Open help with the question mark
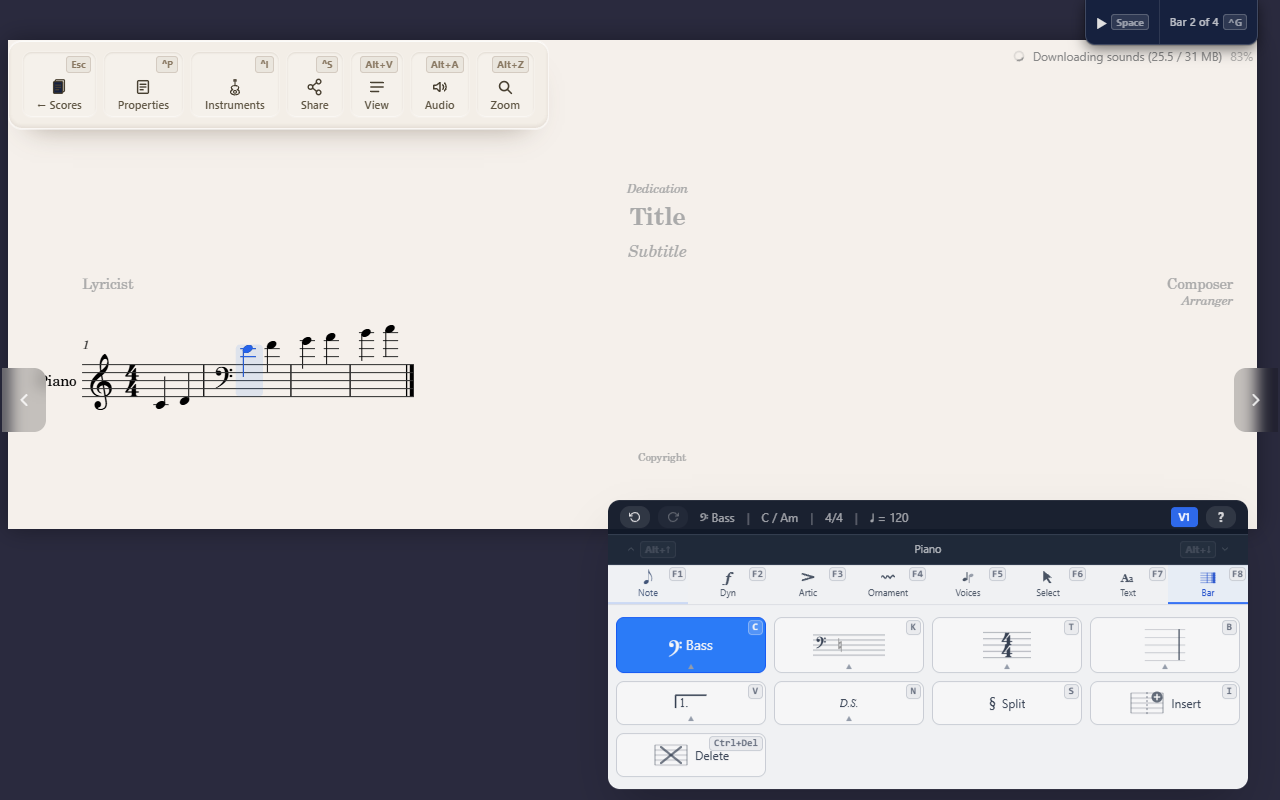The image size is (1280, 800). [1220, 517]
